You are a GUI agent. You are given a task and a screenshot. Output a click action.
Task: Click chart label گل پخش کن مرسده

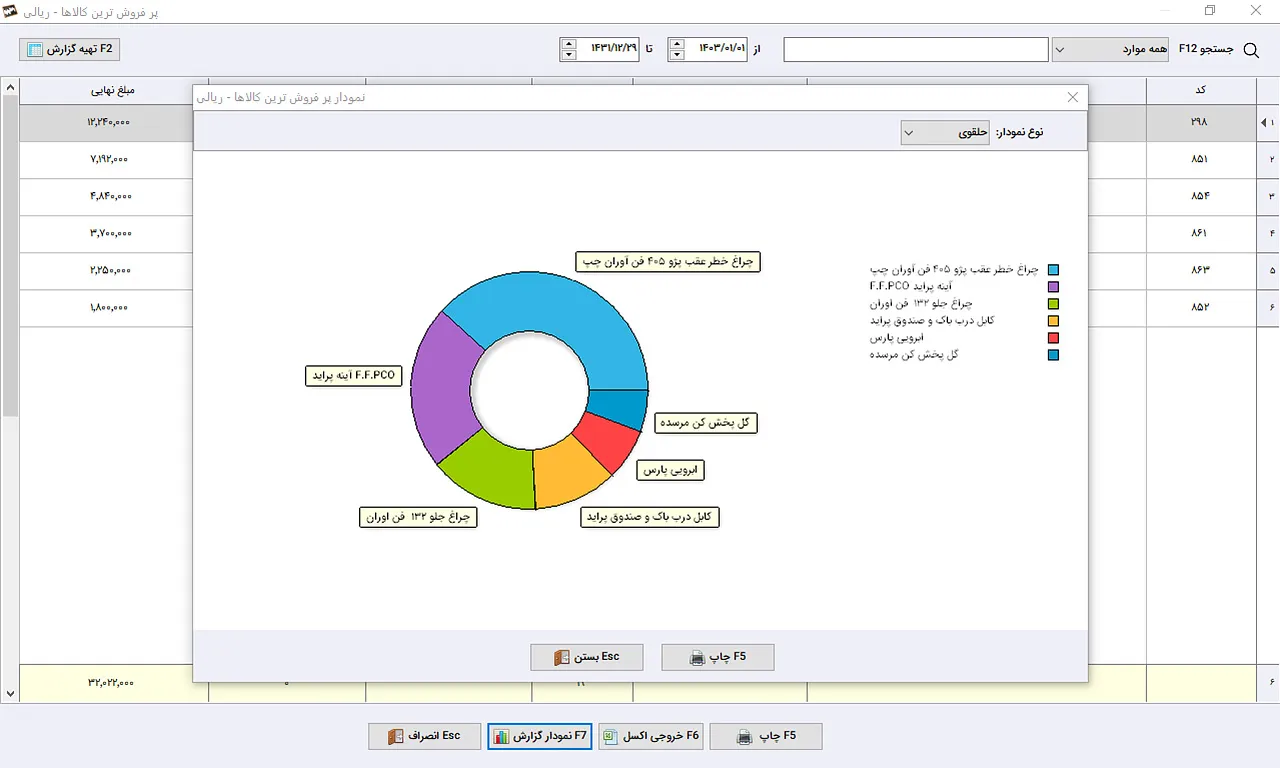706,423
